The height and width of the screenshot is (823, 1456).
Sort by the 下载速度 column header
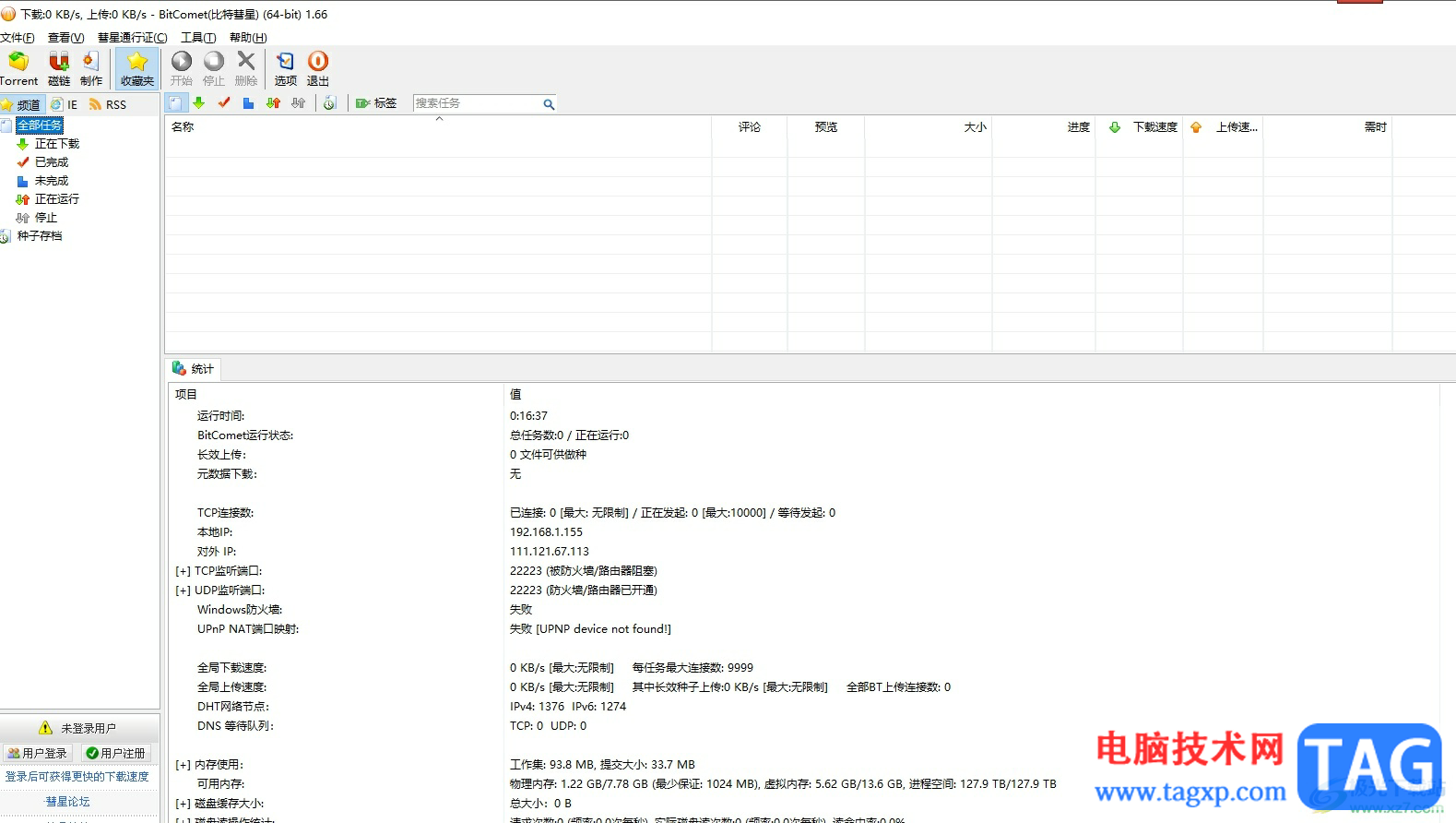coord(1140,127)
